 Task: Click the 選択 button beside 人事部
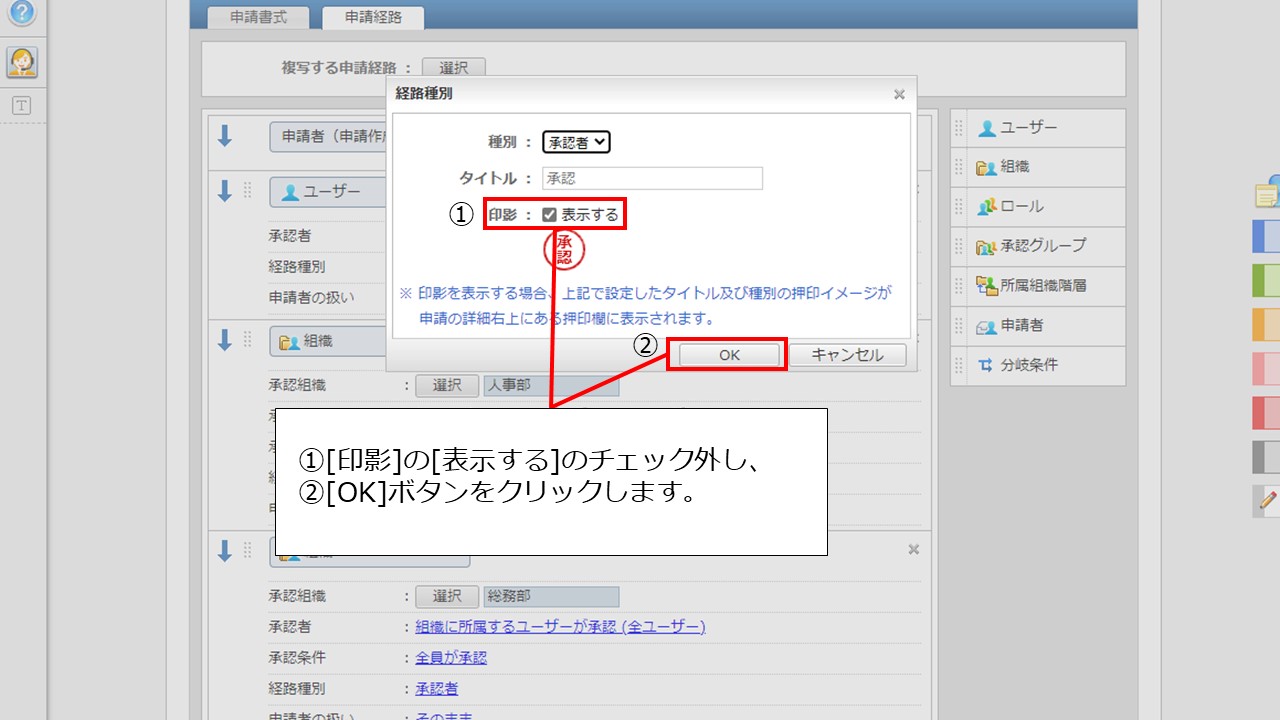[x=447, y=385]
